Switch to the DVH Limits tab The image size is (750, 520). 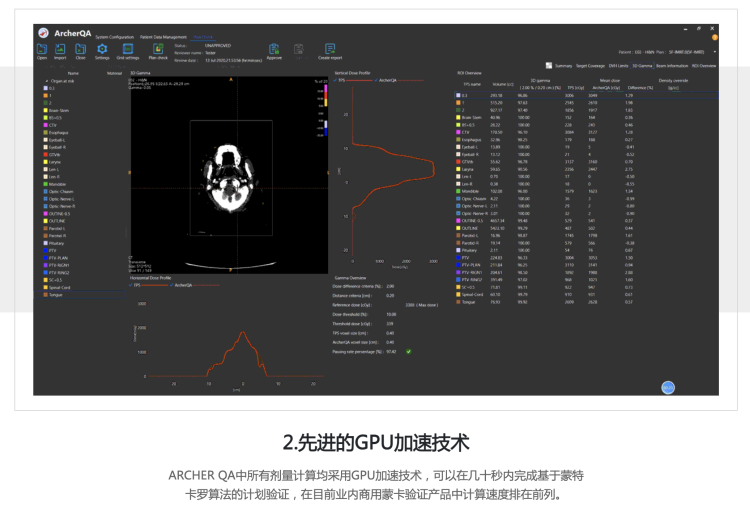(x=618, y=66)
